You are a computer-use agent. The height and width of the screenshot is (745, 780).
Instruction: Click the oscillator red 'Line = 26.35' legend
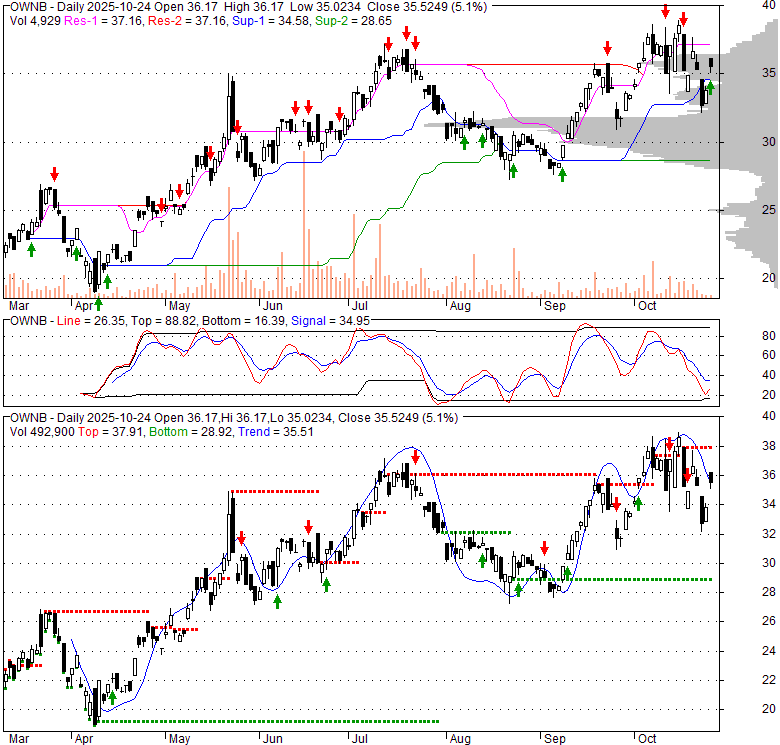(91, 321)
